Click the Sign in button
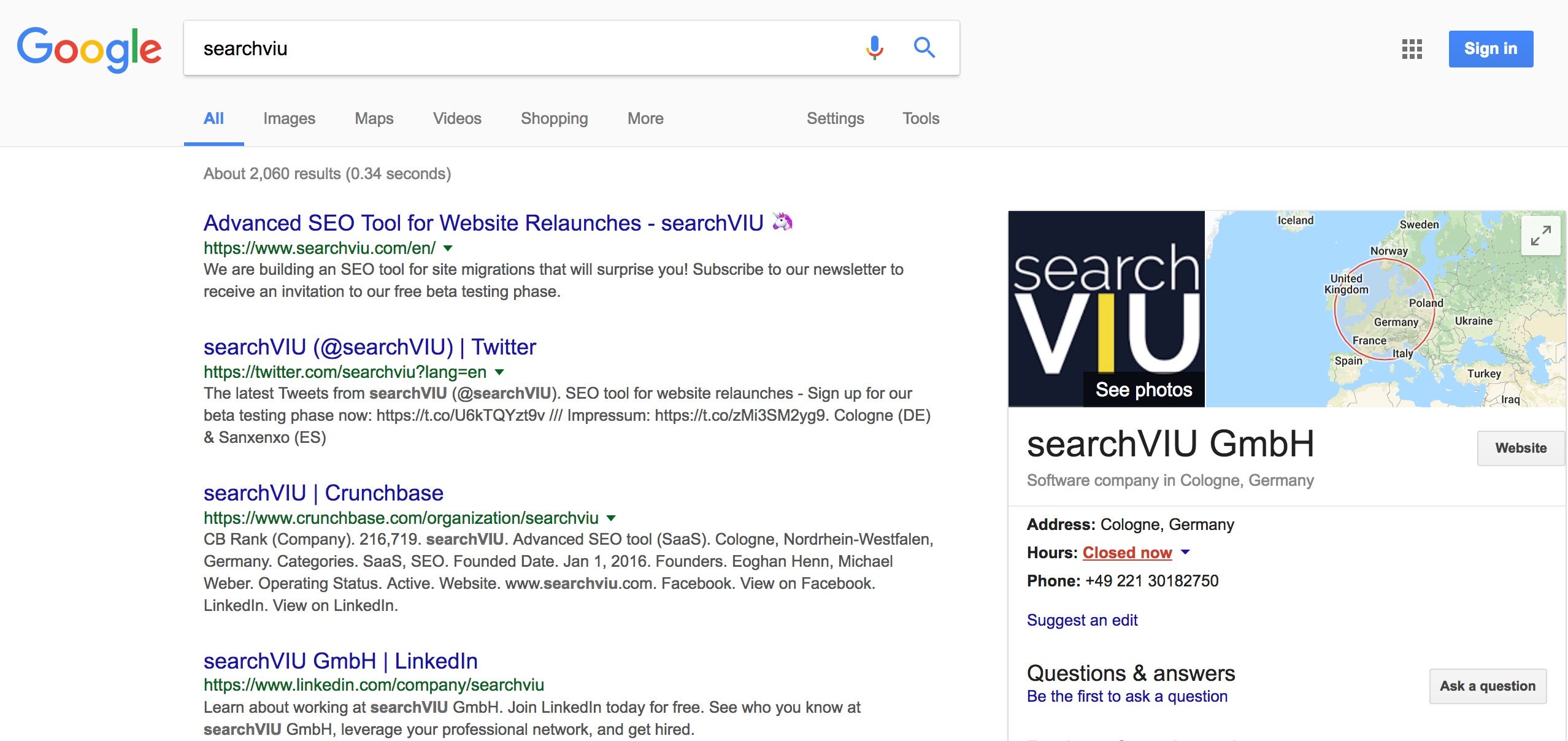Screen dimensions: 1568x741 (x=1491, y=48)
